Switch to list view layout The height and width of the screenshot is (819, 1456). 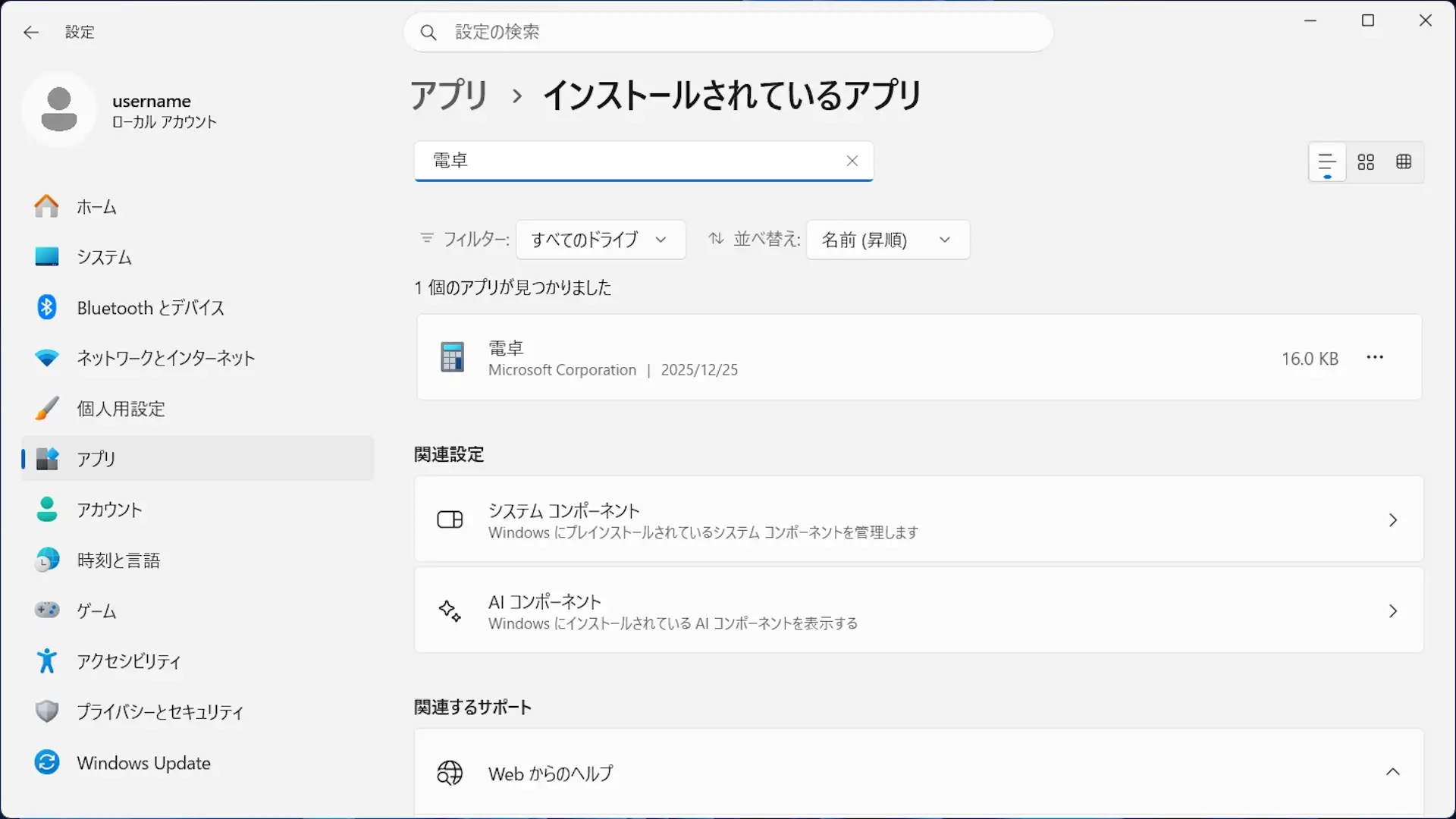(1327, 162)
